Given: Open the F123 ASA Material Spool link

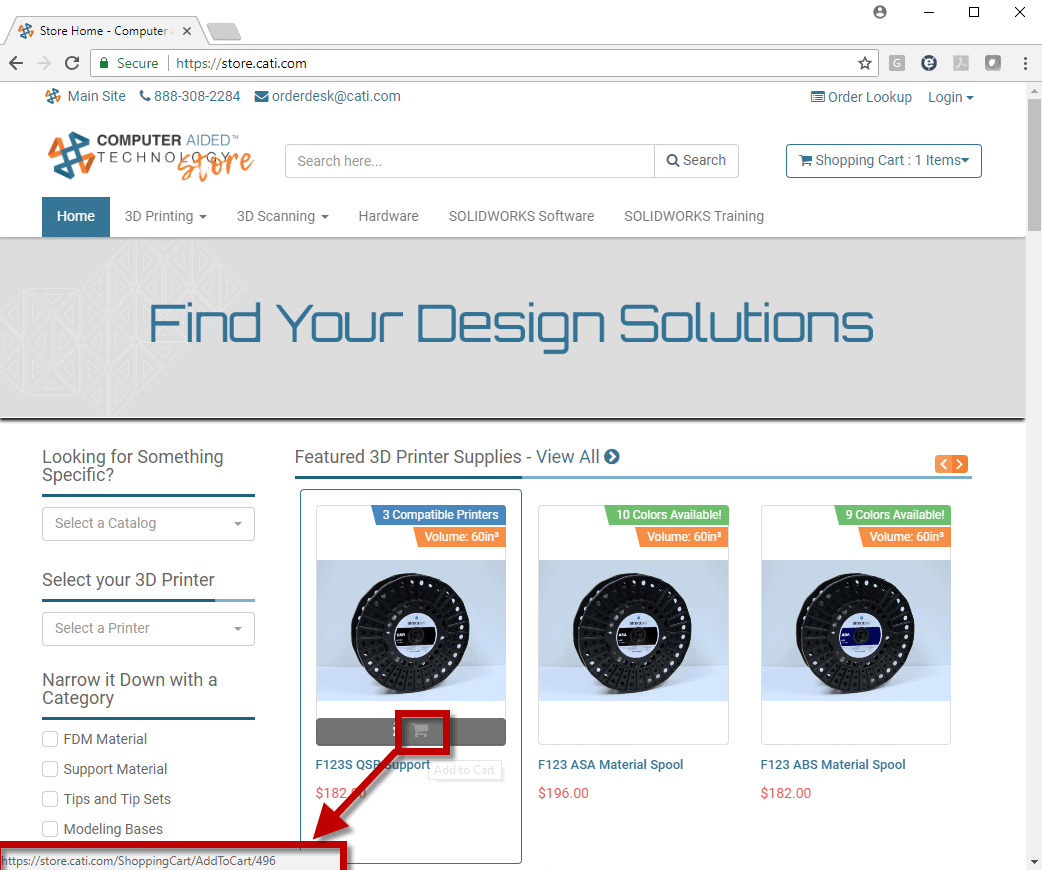Looking at the screenshot, I should point(610,764).
